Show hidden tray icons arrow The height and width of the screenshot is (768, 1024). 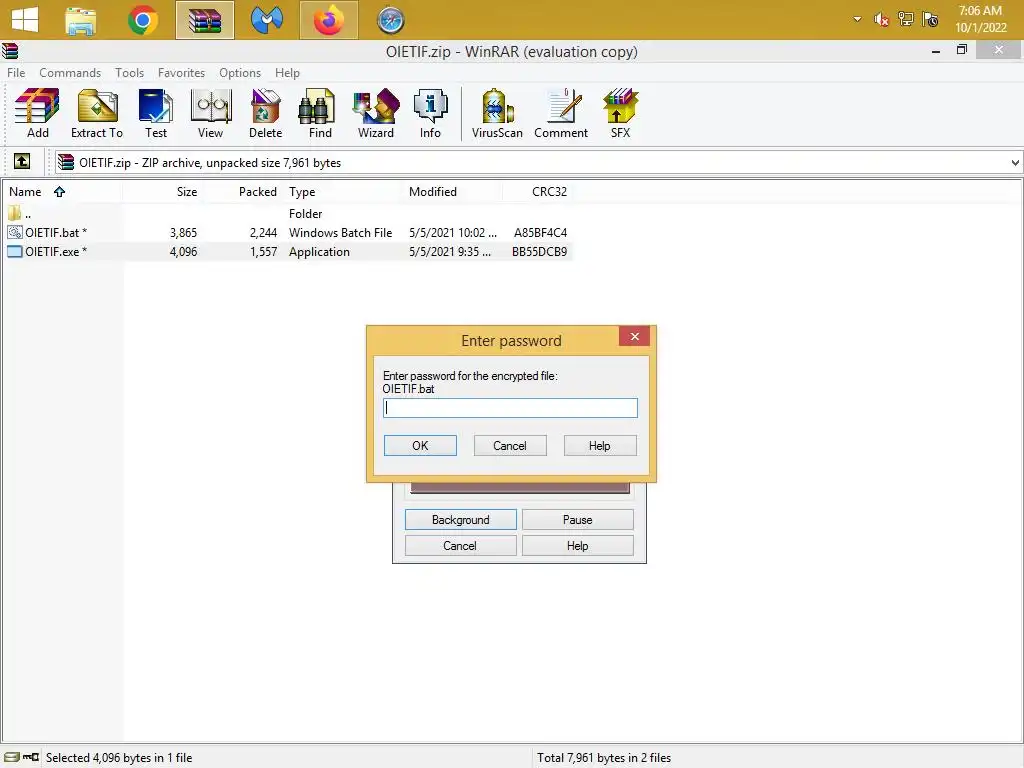857,19
